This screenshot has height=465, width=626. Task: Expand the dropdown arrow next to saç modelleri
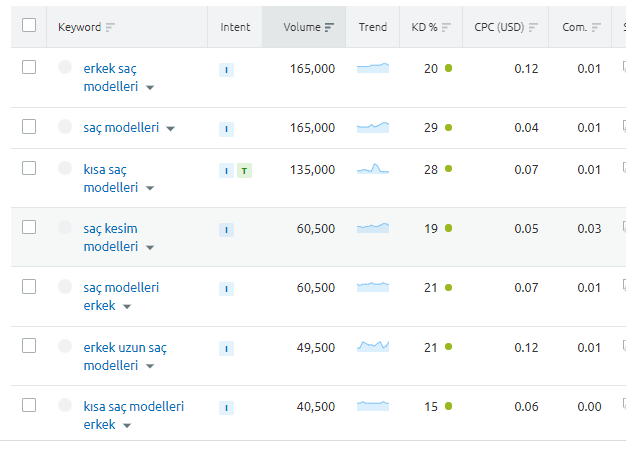point(170,129)
